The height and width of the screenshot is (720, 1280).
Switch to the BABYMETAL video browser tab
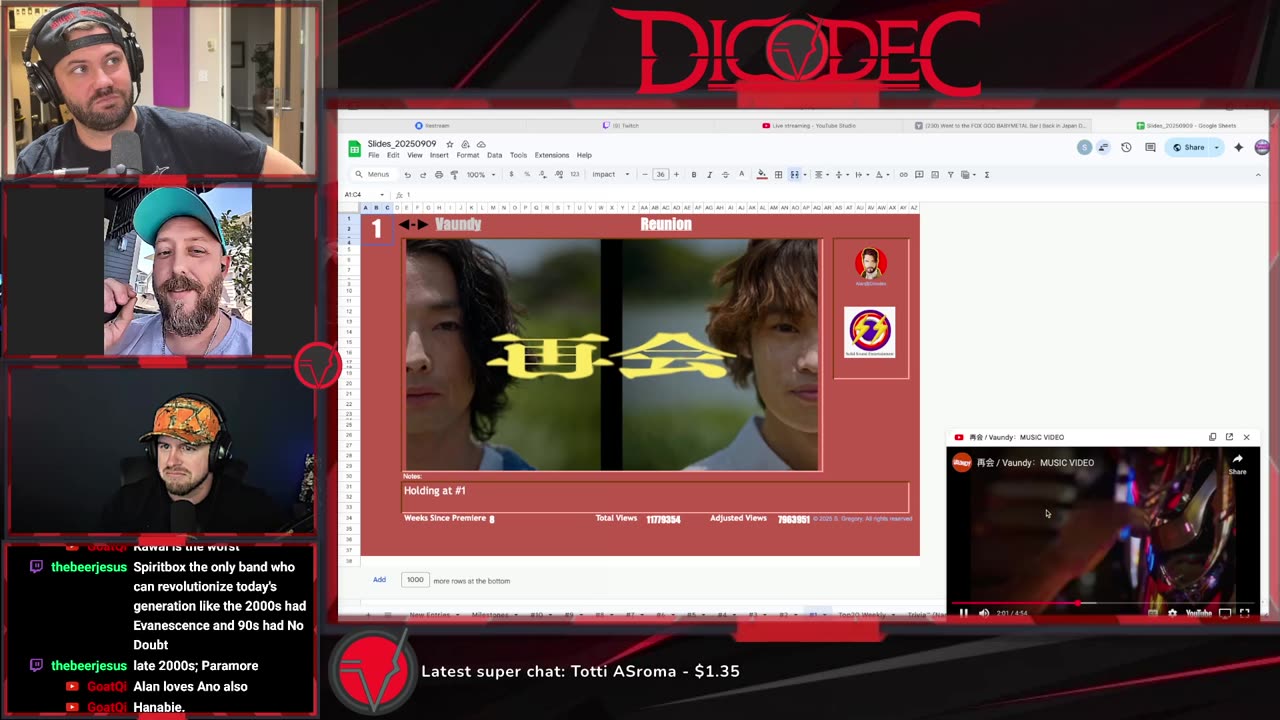(x=1000, y=126)
